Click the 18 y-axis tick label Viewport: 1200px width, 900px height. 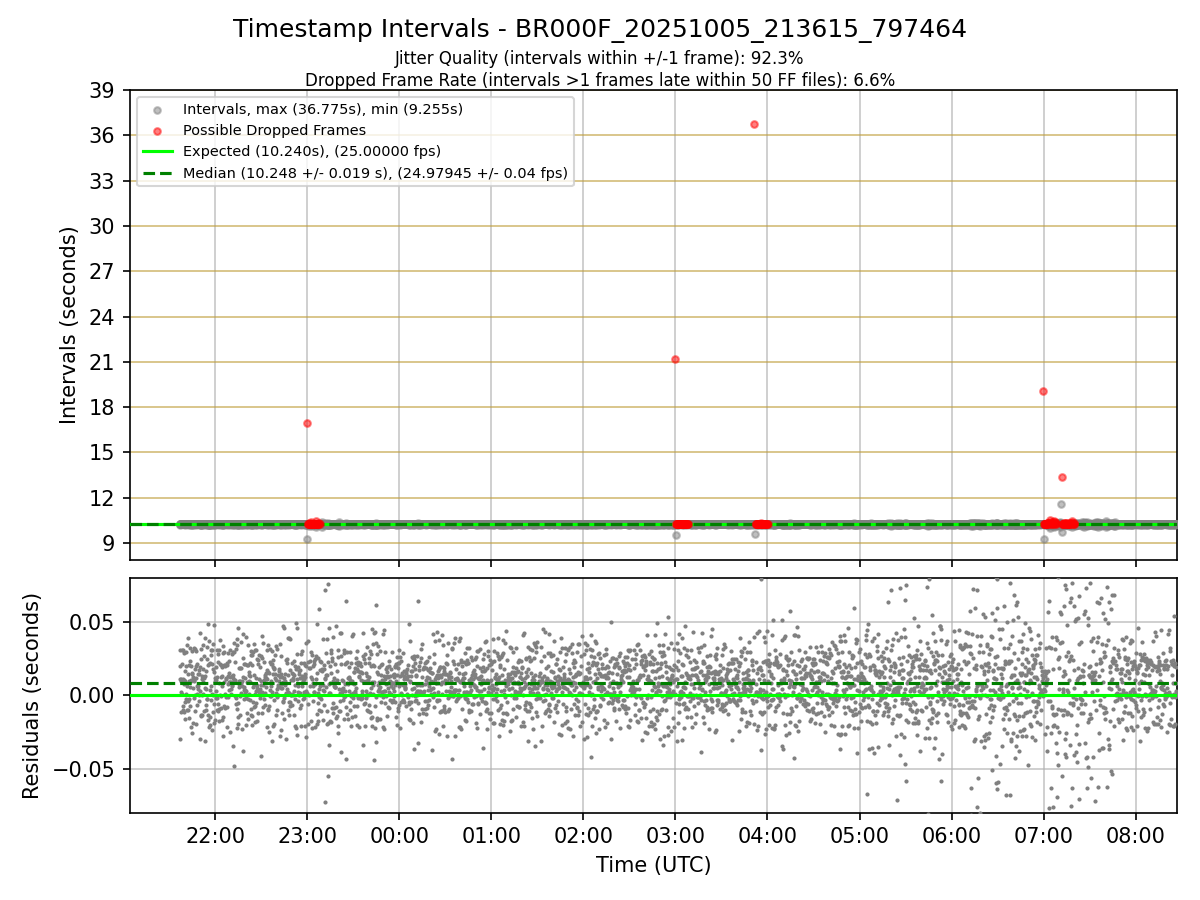tap(102, 408)
